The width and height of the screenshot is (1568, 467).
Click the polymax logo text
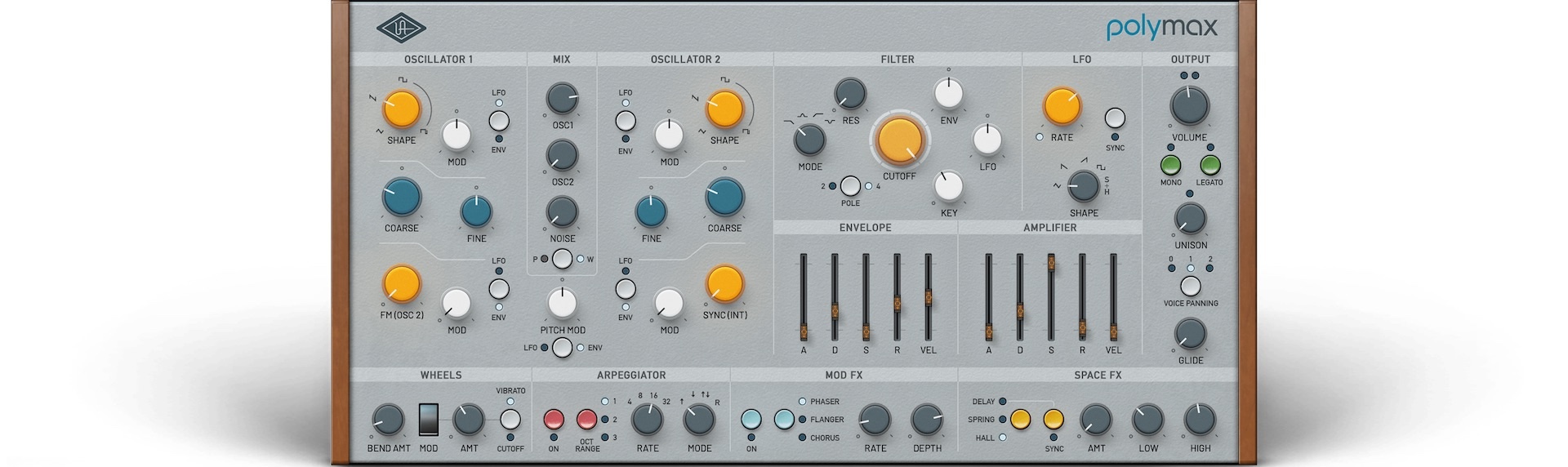[1162, 29]
